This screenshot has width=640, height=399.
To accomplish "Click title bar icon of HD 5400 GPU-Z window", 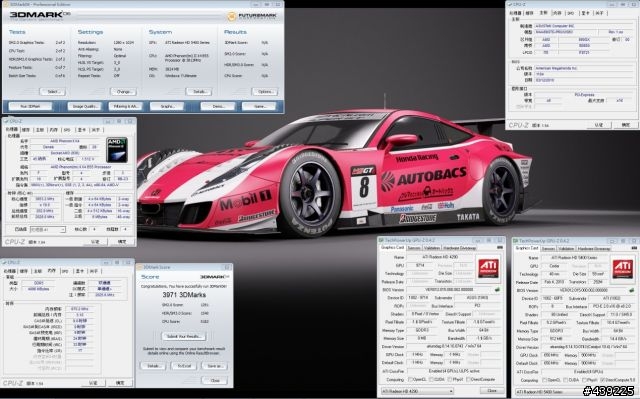I will [x=516, y=241].
